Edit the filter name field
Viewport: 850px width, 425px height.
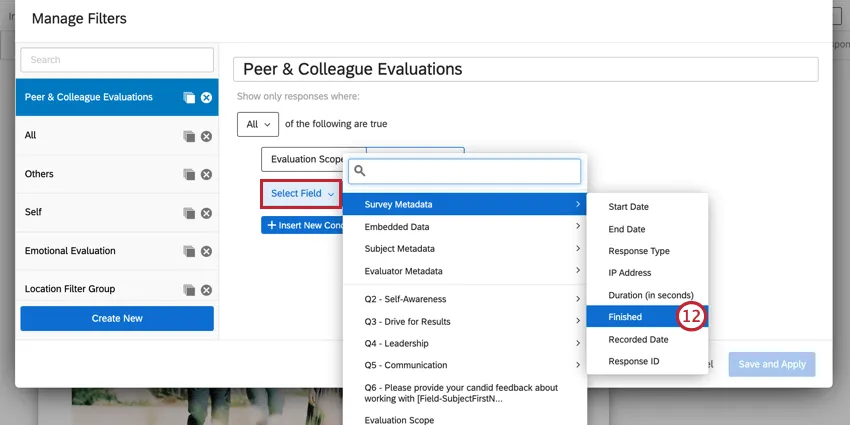pos(525,69)
